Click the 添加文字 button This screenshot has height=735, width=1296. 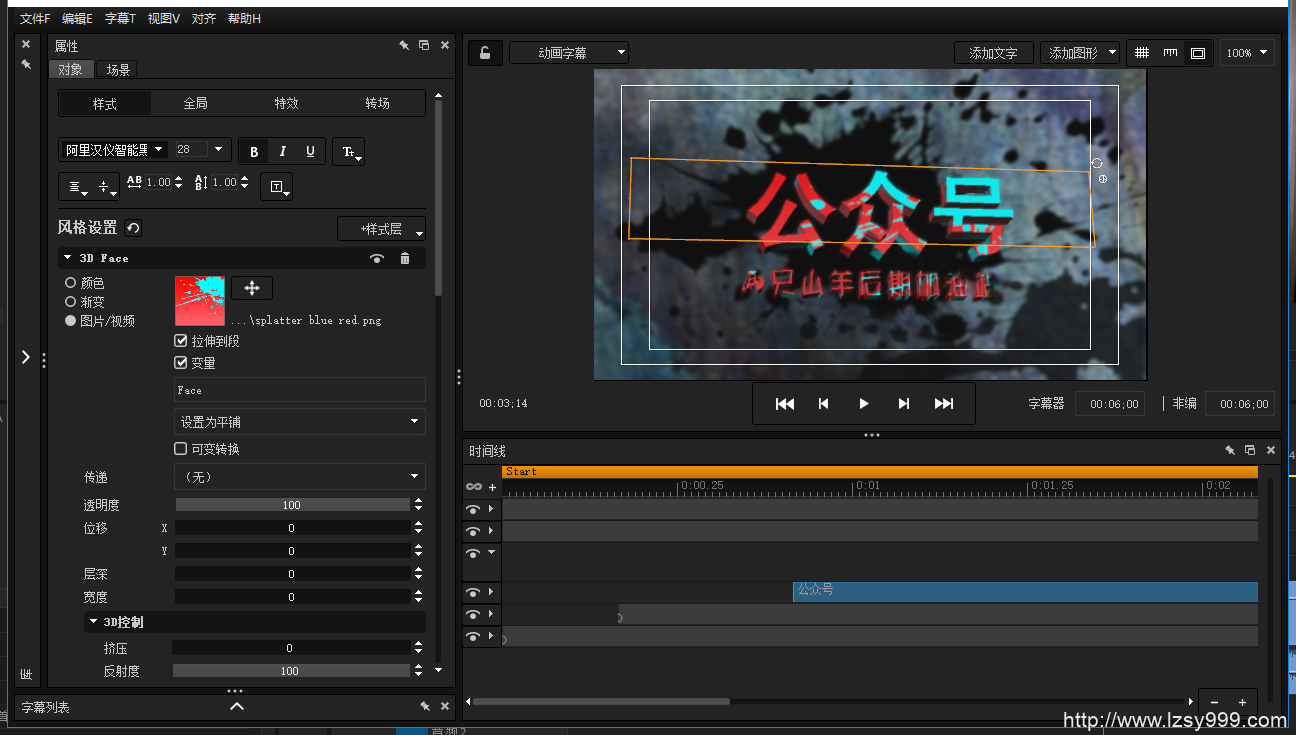[x=993, y=53]
